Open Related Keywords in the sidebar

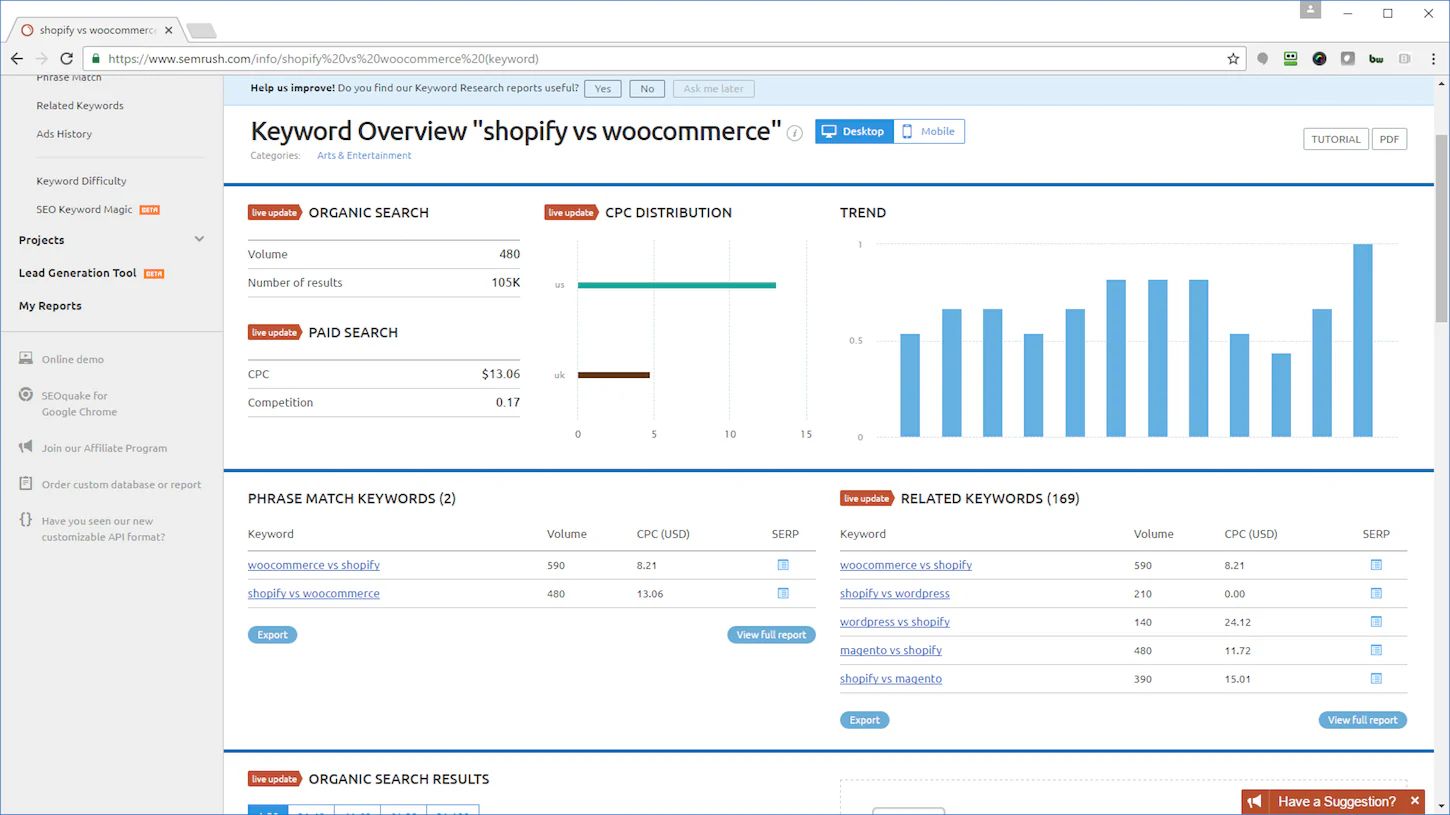80,105
